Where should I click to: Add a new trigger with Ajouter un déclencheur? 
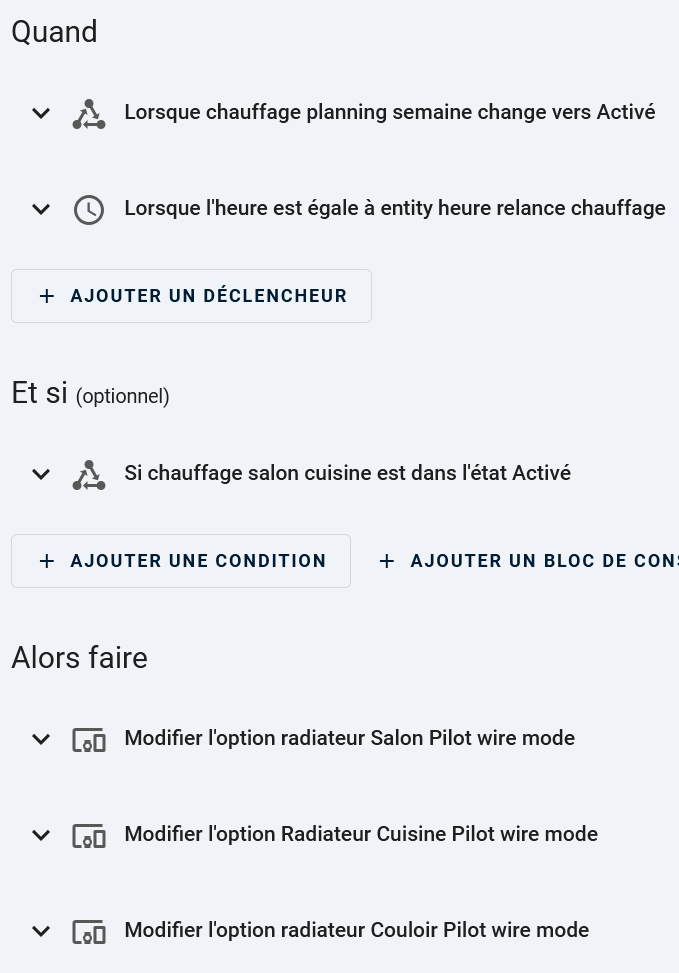click(191, 296)
